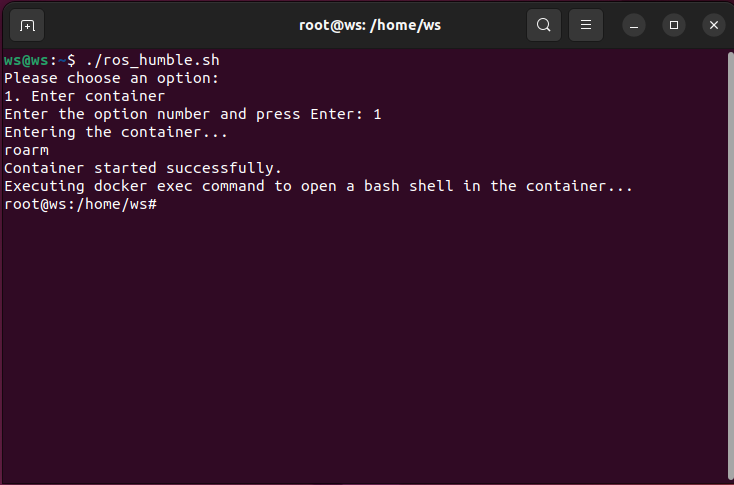Click the empty terminal area below prompt
Image resolution: width=734 pixels, height=485 pixels.
[x=365, y=346]
